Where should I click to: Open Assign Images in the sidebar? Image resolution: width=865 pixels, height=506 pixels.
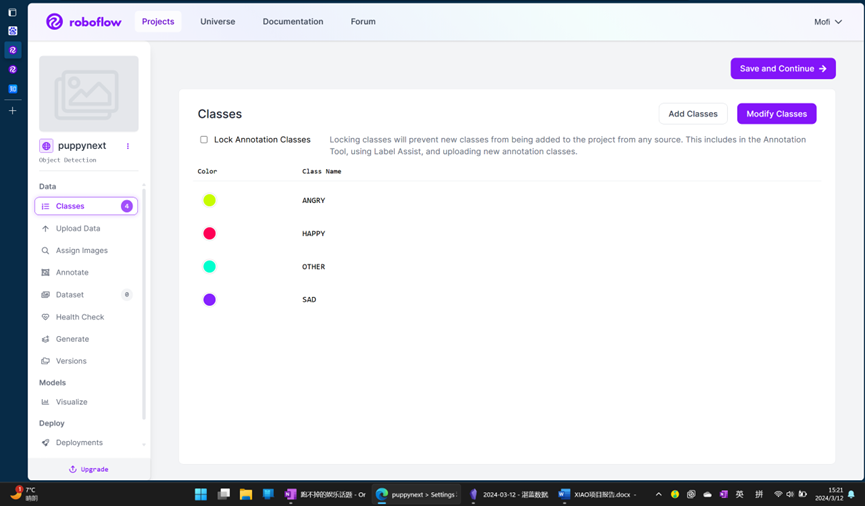tap(81, 251)
